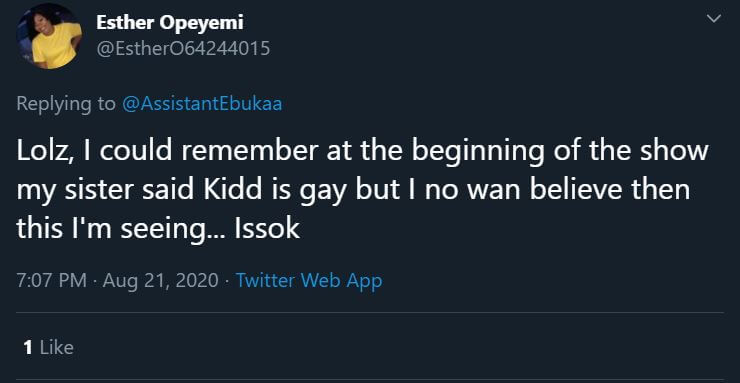Screen dimensions: 740x383
Task: Select the 'Replying to' label text
Action: (x=66, y=103)
